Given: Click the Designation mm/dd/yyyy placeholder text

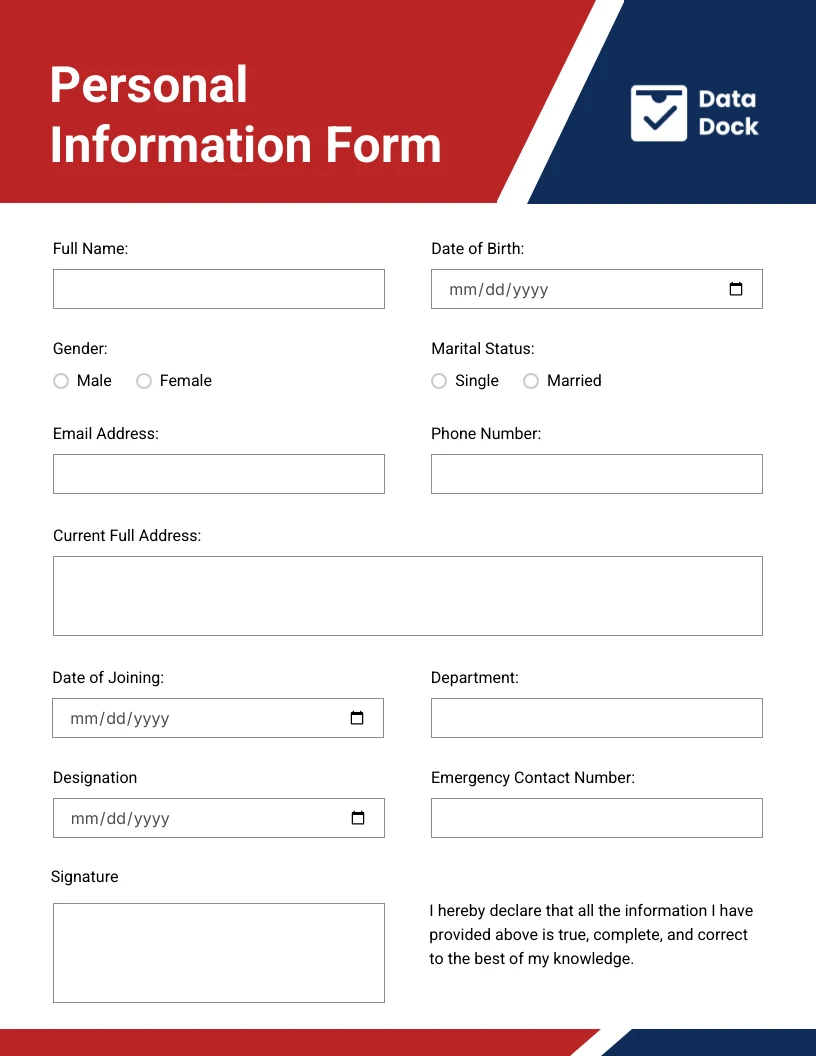Looking at the screenshot, I should 121,818.
